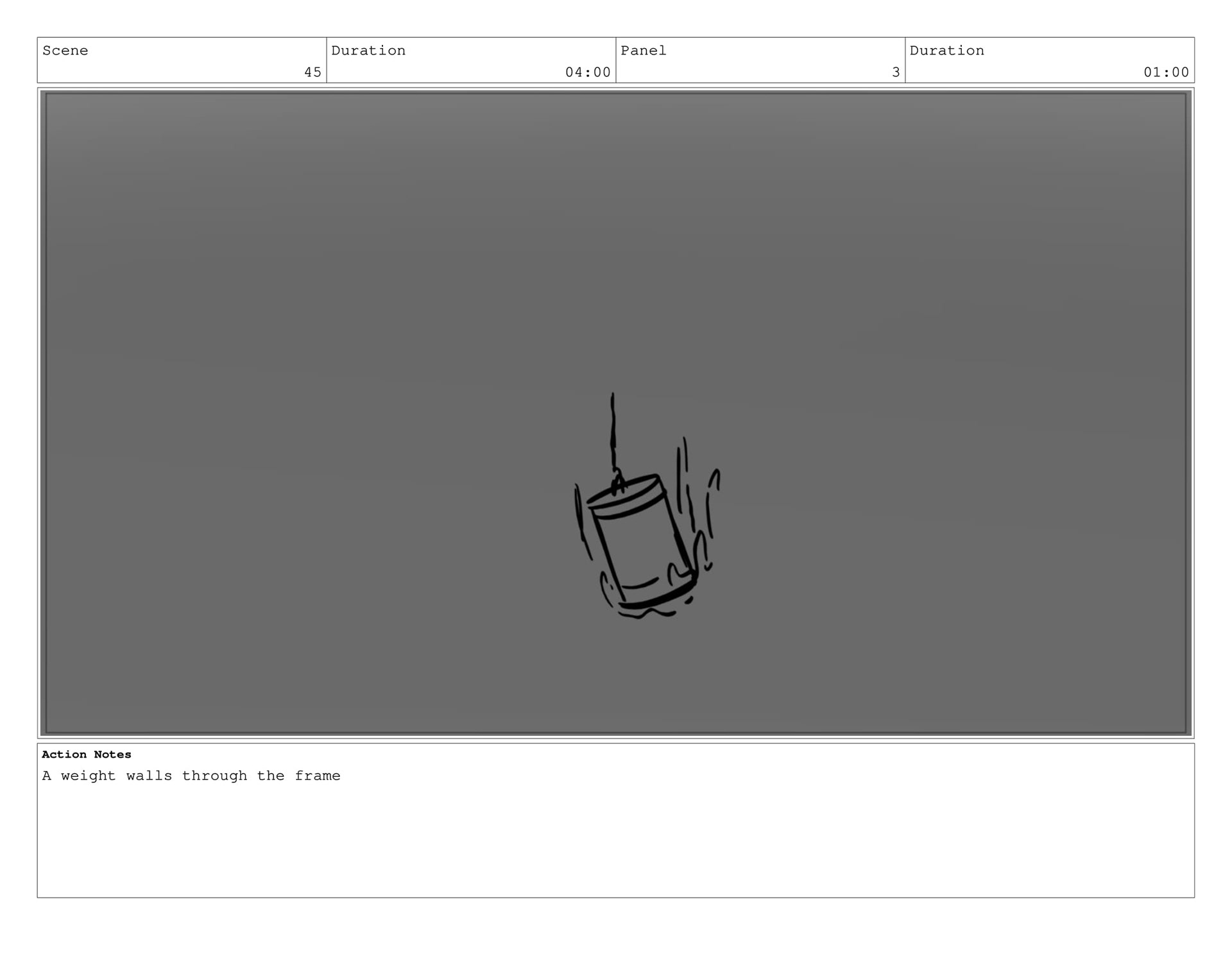Select the scene duration value 04:00
Viewport: 1232px width, 954px height.
pos(588,72)
